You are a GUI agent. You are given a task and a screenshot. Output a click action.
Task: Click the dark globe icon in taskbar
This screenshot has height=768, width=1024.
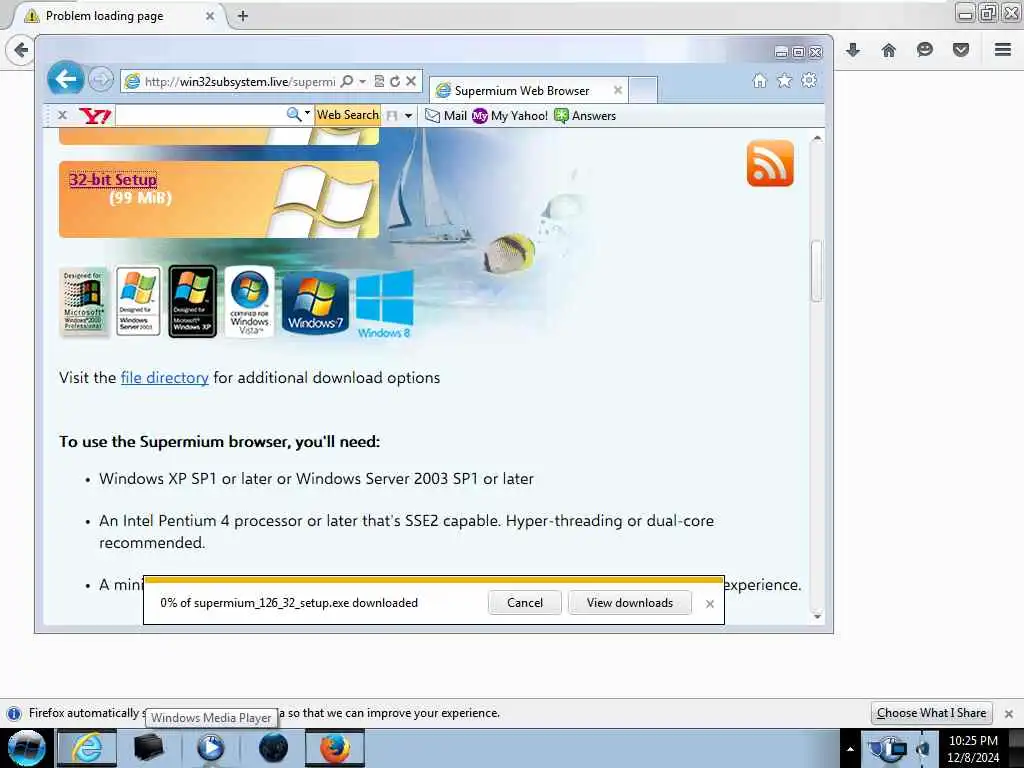[x=273, y=748]
